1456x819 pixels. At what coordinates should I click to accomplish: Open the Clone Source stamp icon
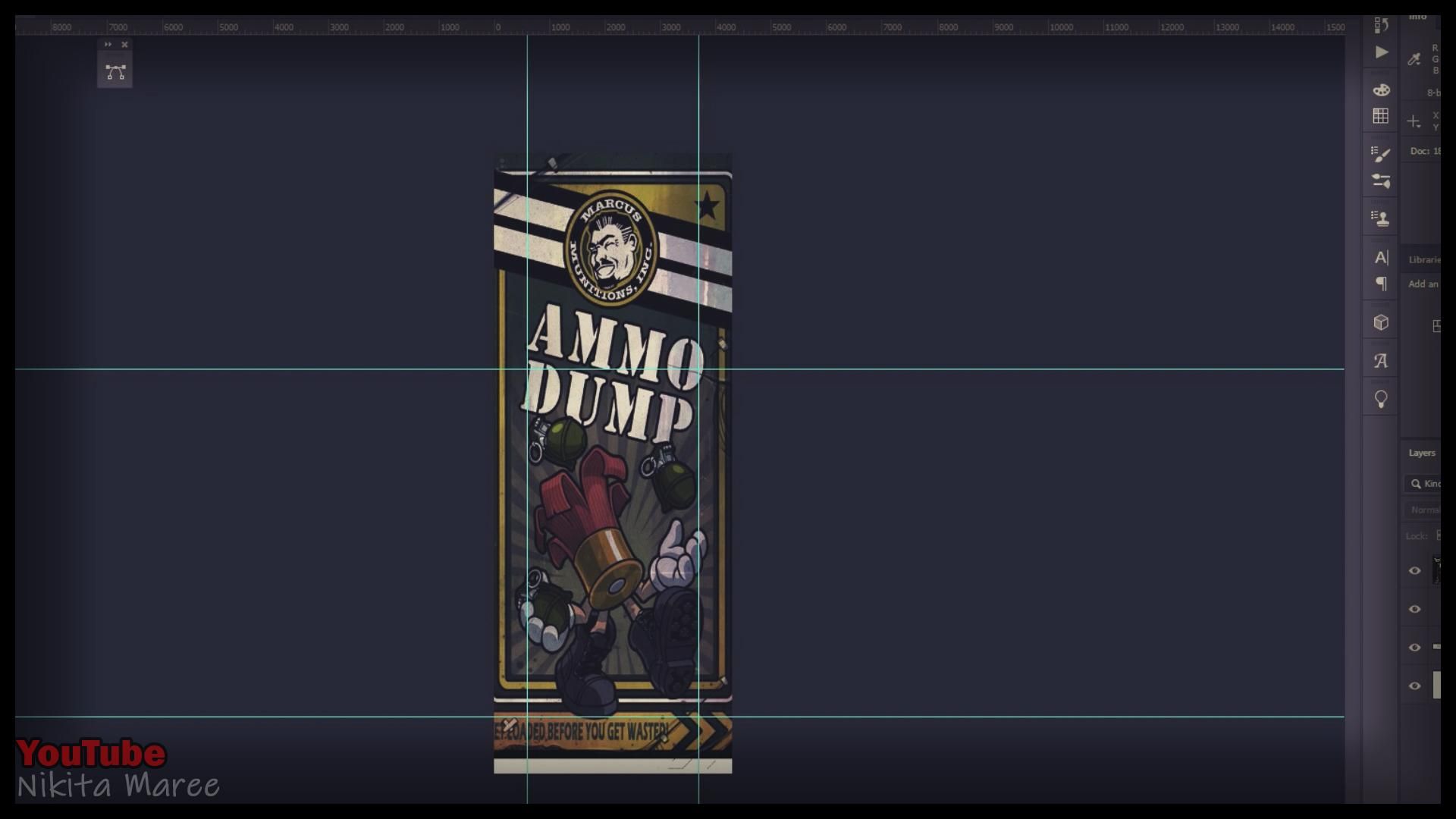coord(1381,218)
